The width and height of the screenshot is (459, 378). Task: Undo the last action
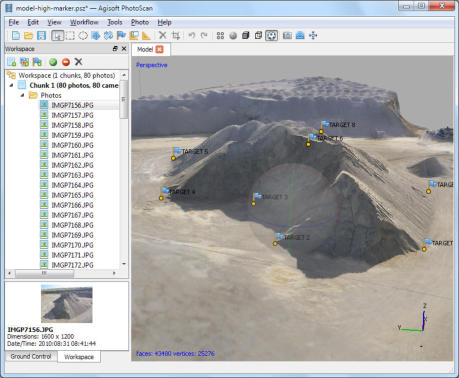click(x=192, y=35)
